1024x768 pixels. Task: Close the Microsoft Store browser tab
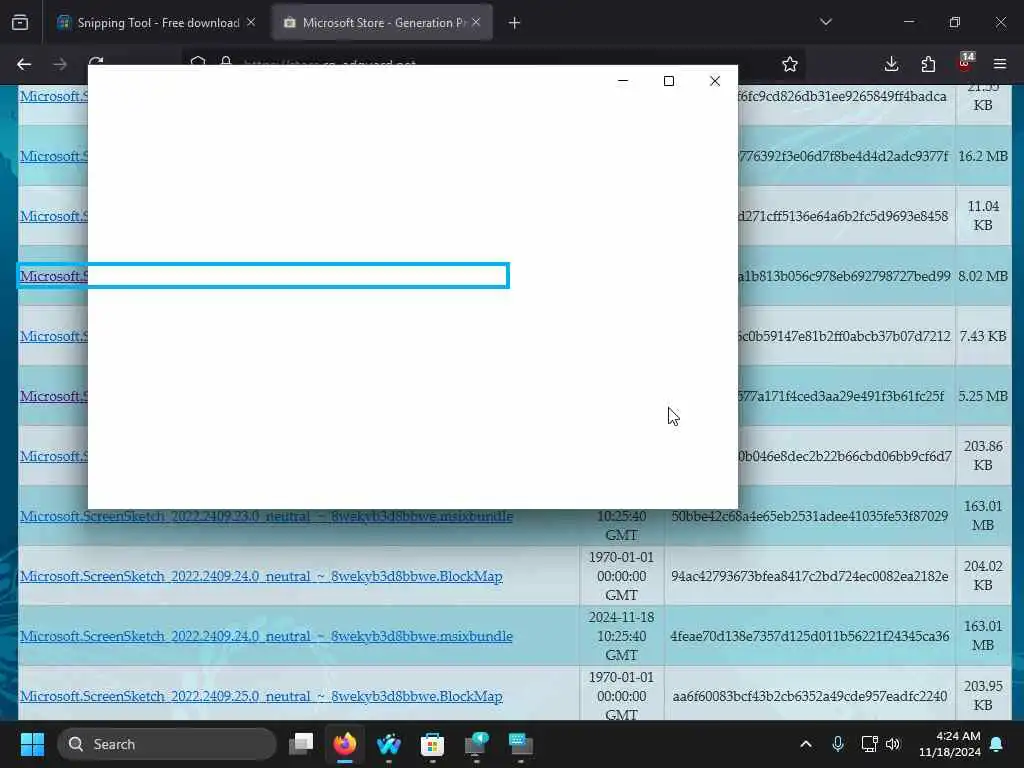(476, 23)
